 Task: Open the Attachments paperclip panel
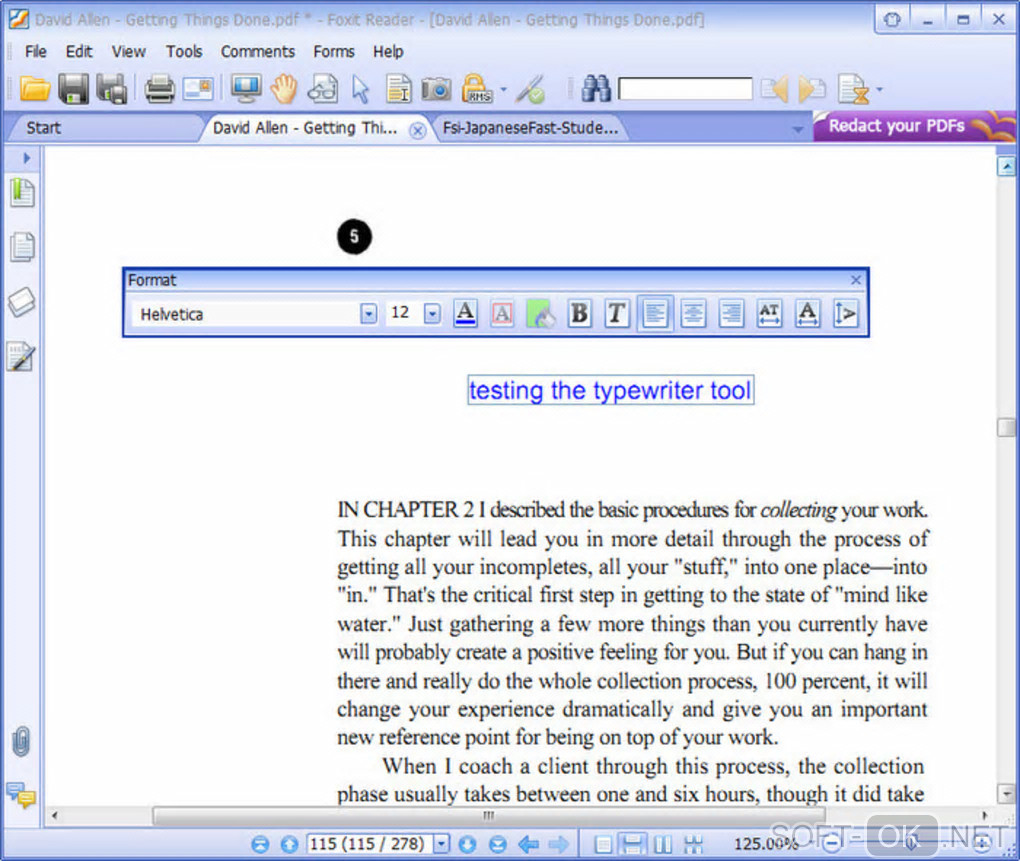[x=21, y=742]
